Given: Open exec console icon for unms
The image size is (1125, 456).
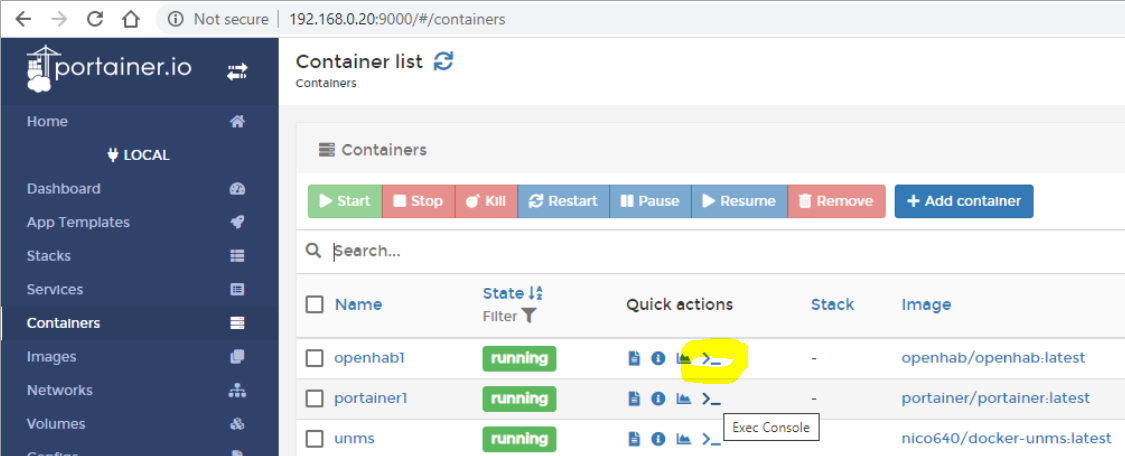Looking at the screenshot, I should [711, 438].
